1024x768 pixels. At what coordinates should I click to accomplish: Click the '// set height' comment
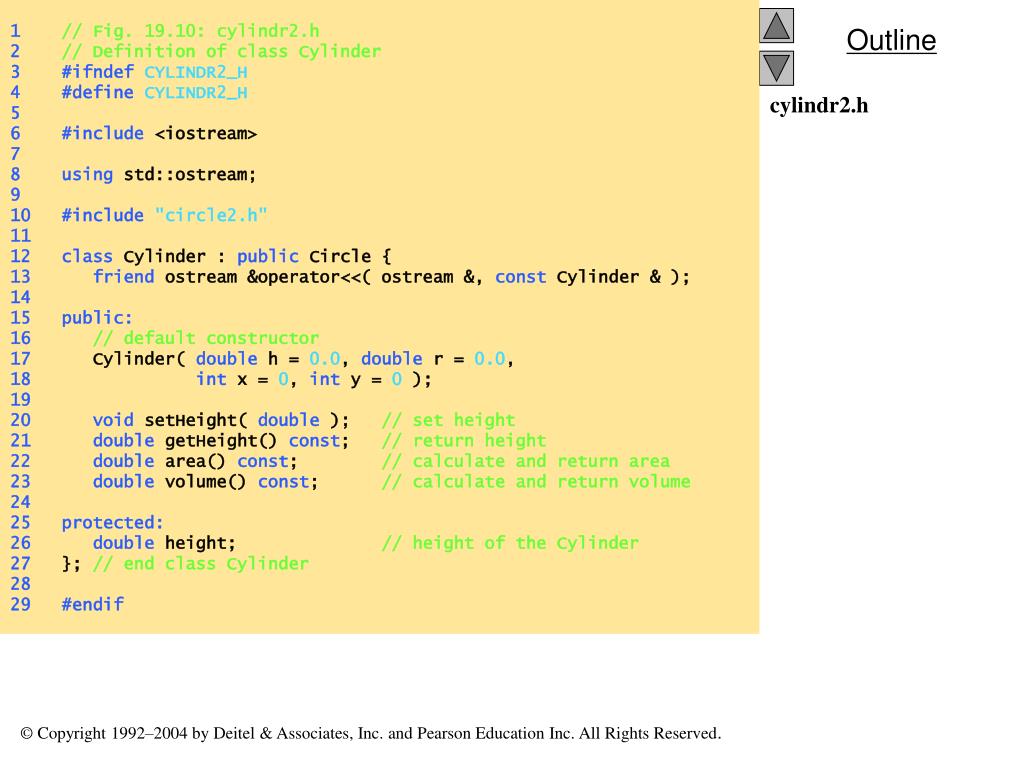tap(448, 421)
